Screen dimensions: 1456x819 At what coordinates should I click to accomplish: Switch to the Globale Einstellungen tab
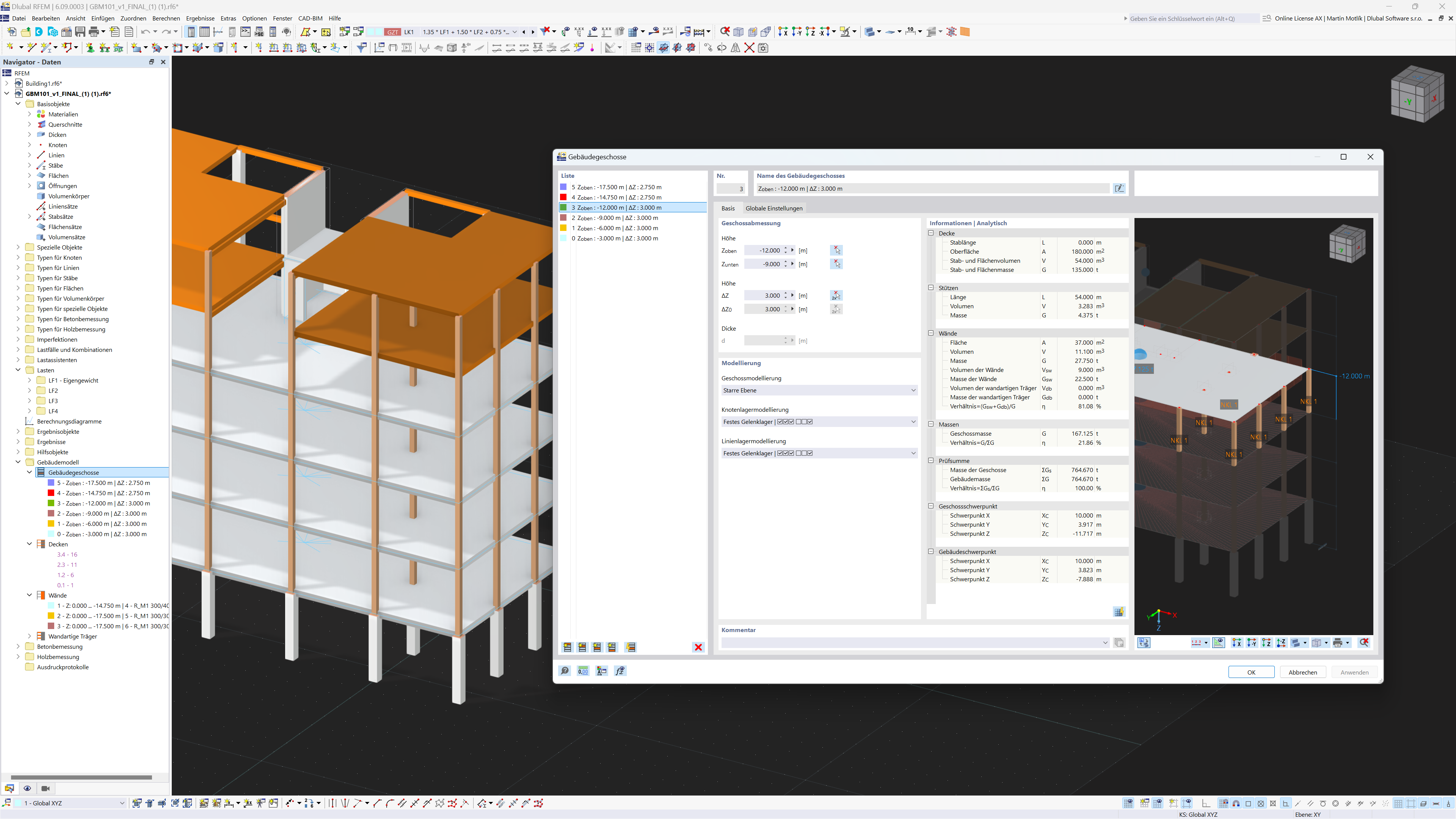click(774, 208)
